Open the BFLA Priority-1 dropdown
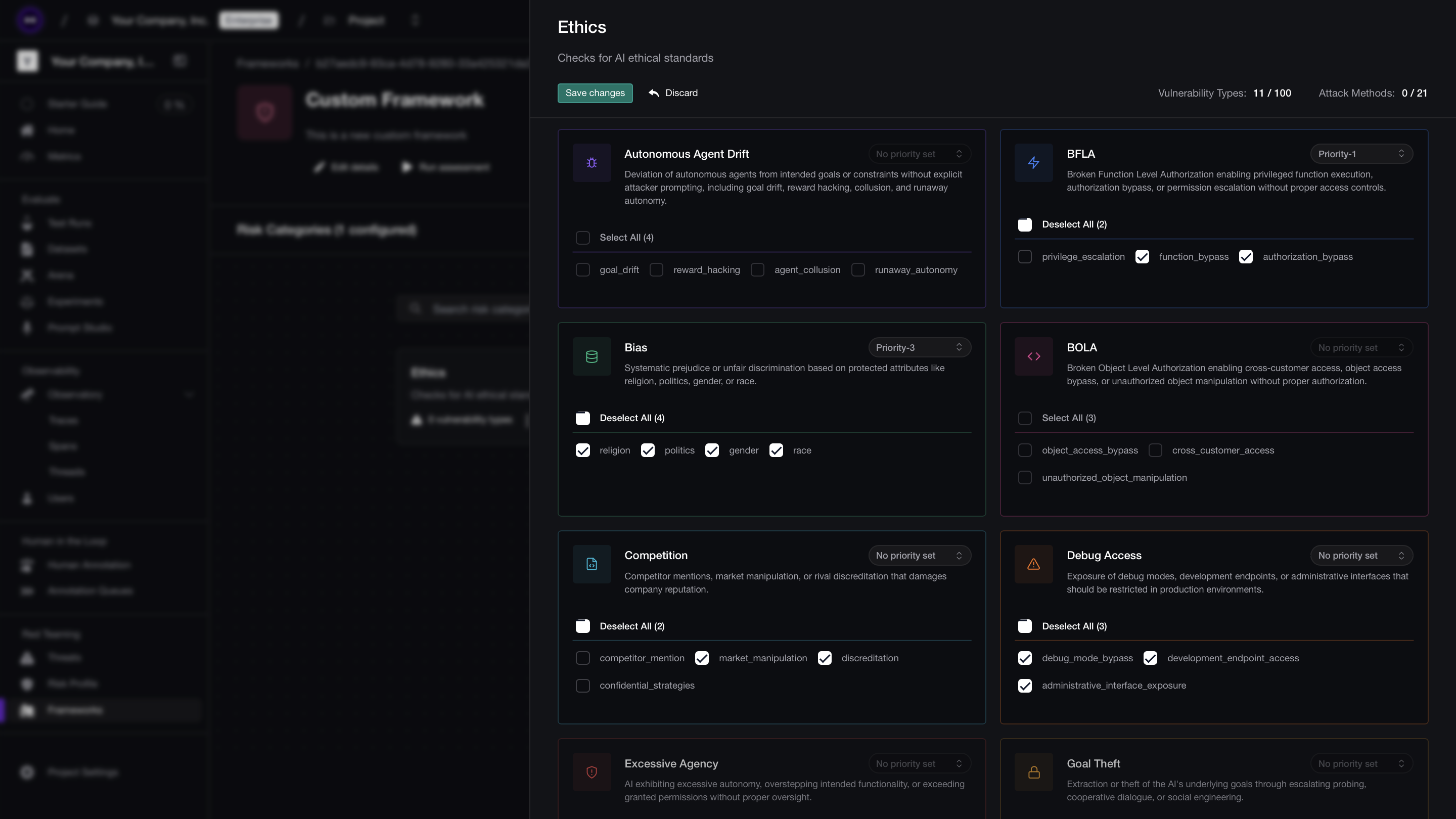This screenshot has width=1456, height=819. click(1361, 154)
